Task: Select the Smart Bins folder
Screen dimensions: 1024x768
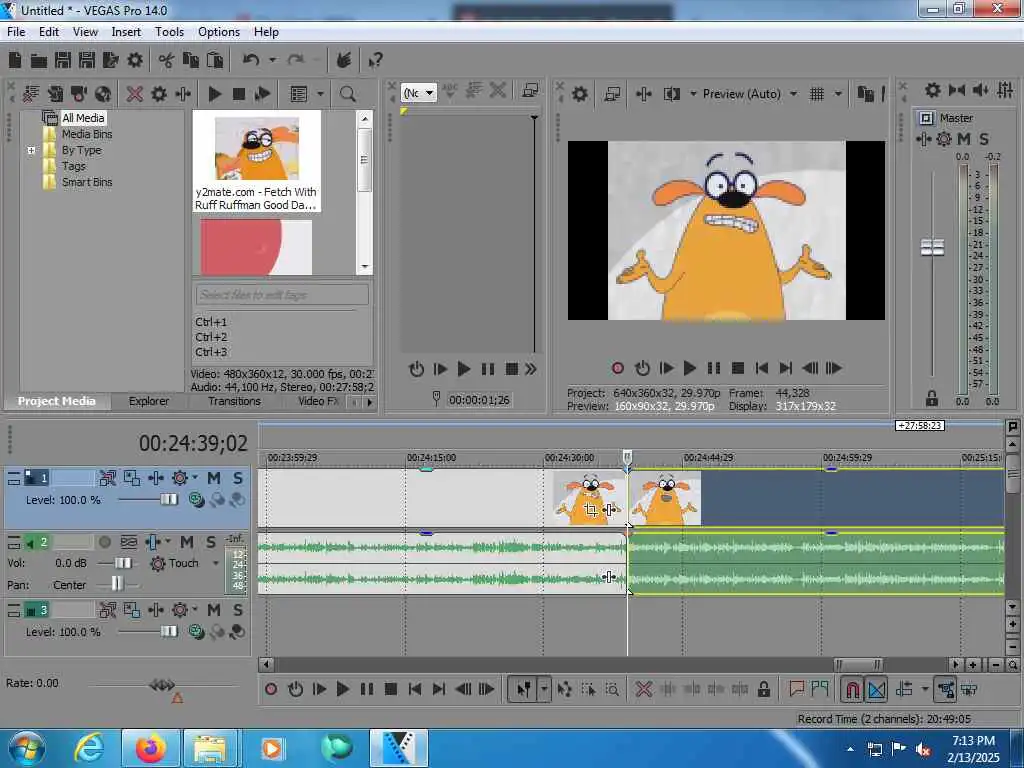Action: [x=87, y=182]
